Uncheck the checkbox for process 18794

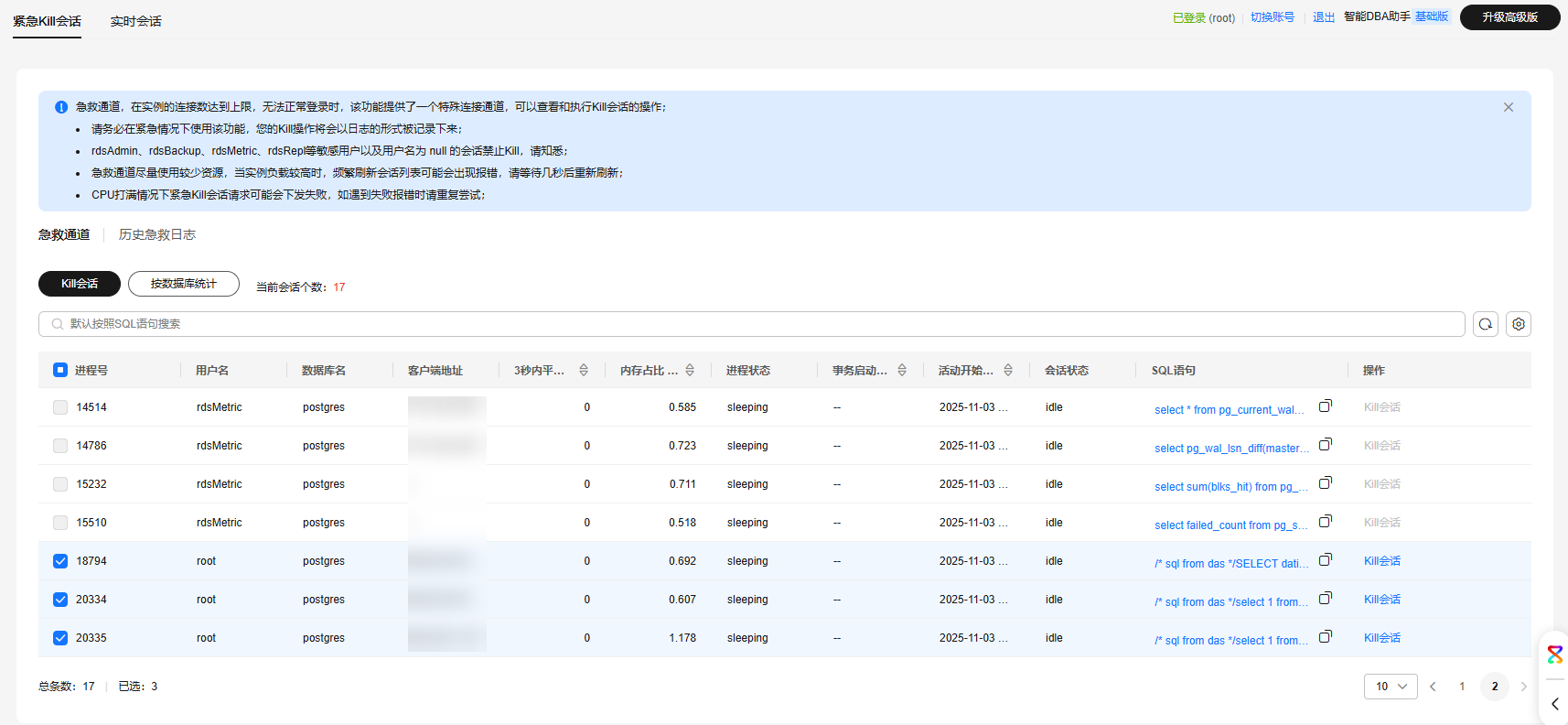60,561
